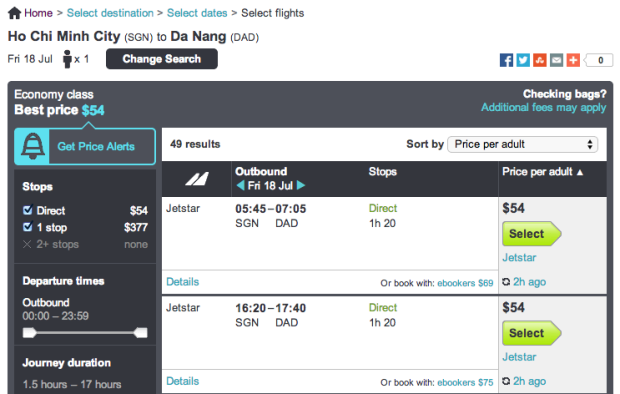
Task: Go to previous day arrow before Fri 18 Jul
Action: (x=240, y=185)
